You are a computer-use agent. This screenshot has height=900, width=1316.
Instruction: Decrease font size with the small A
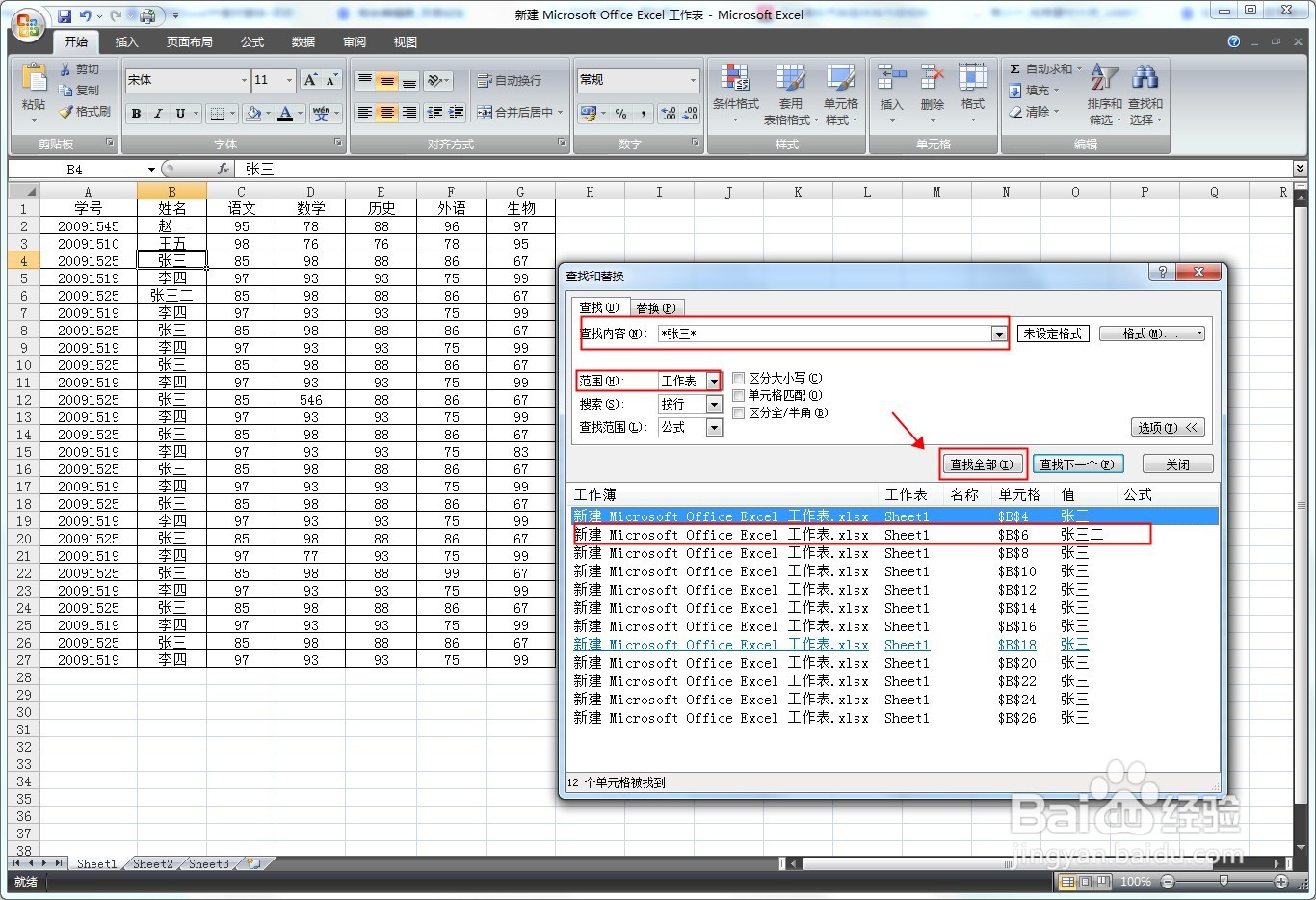(331, 80)
